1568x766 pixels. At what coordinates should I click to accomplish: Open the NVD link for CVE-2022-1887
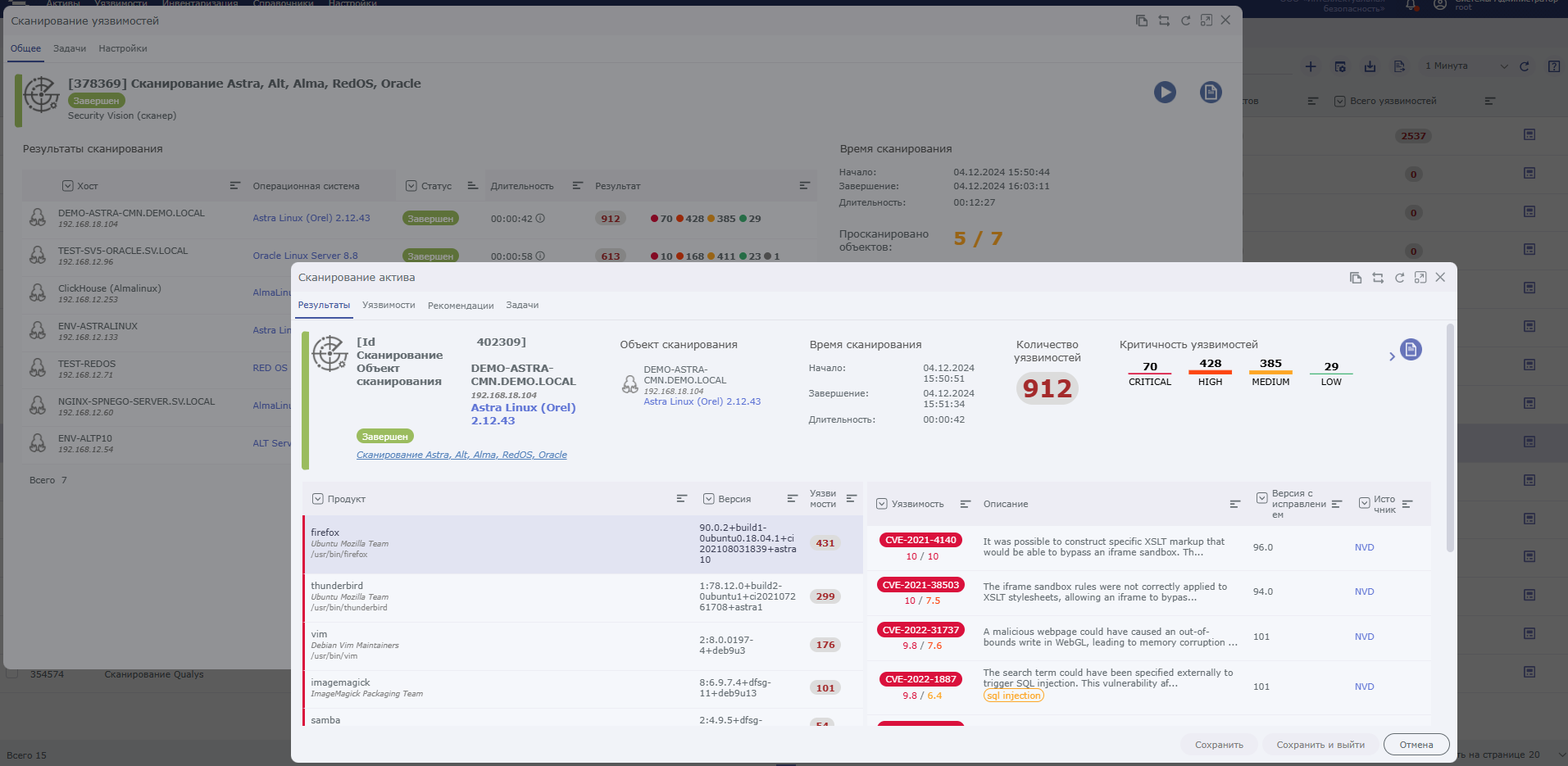click(1364, 687)
